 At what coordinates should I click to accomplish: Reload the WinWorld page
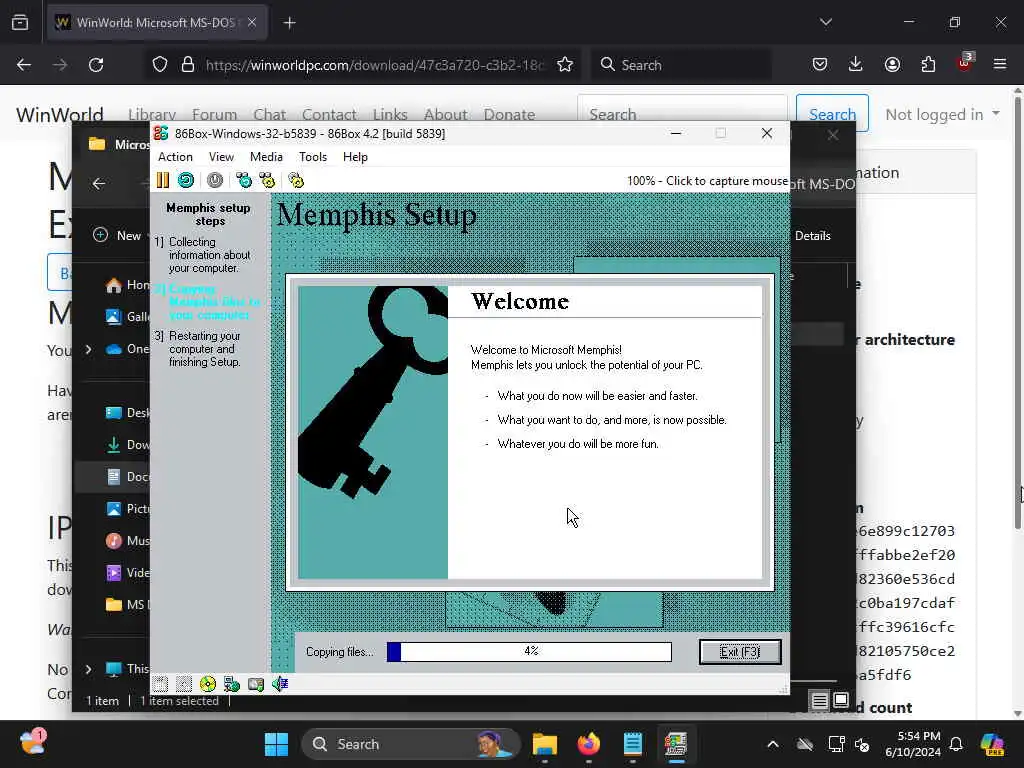coord(96,65)
